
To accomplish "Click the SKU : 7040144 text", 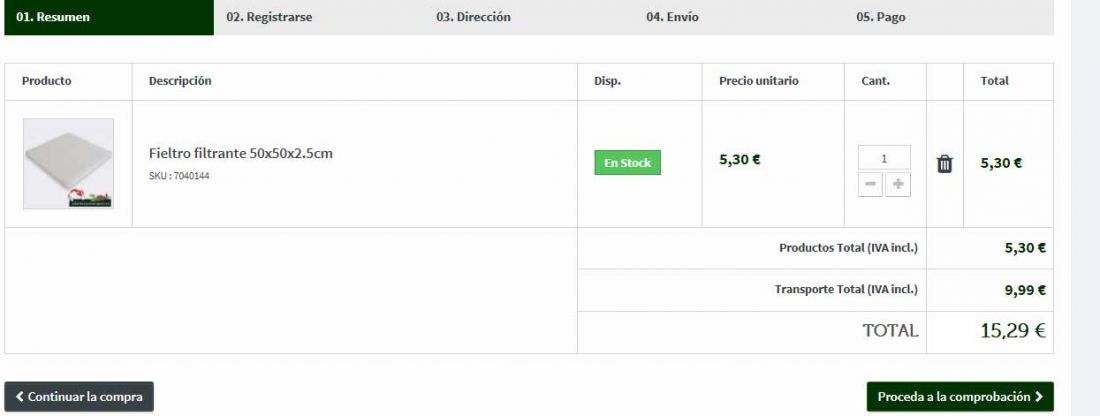I will [x=179, y=176].
